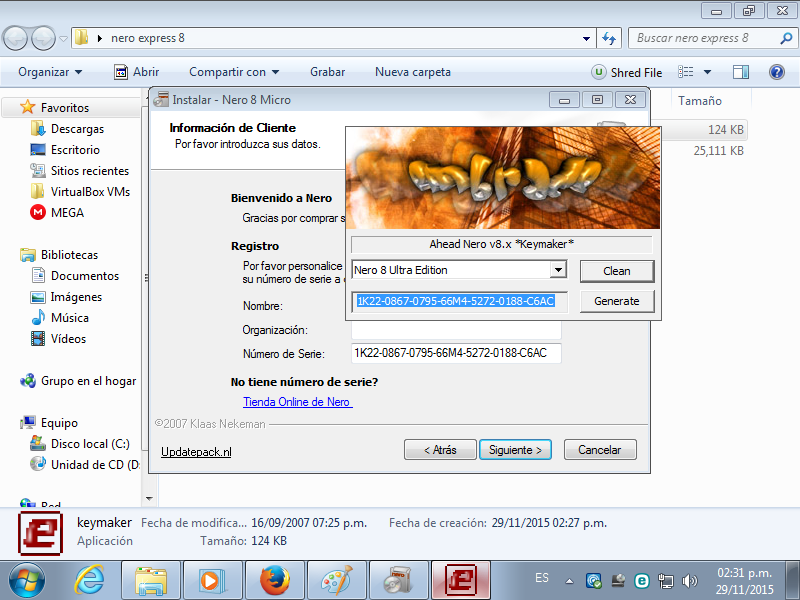Click Abrir in the Explorer toolbar

(x=136, y=72)
